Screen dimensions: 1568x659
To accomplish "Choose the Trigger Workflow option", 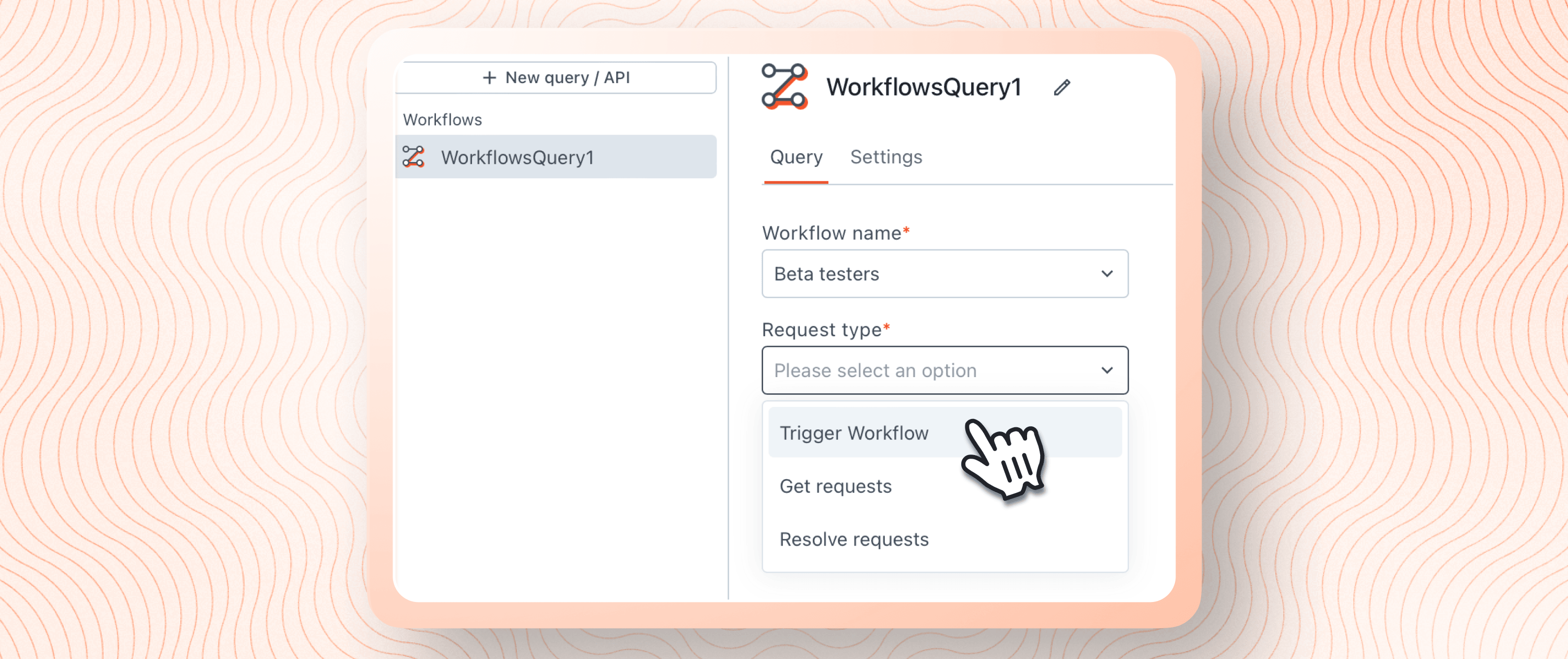I will pos(854,433).
